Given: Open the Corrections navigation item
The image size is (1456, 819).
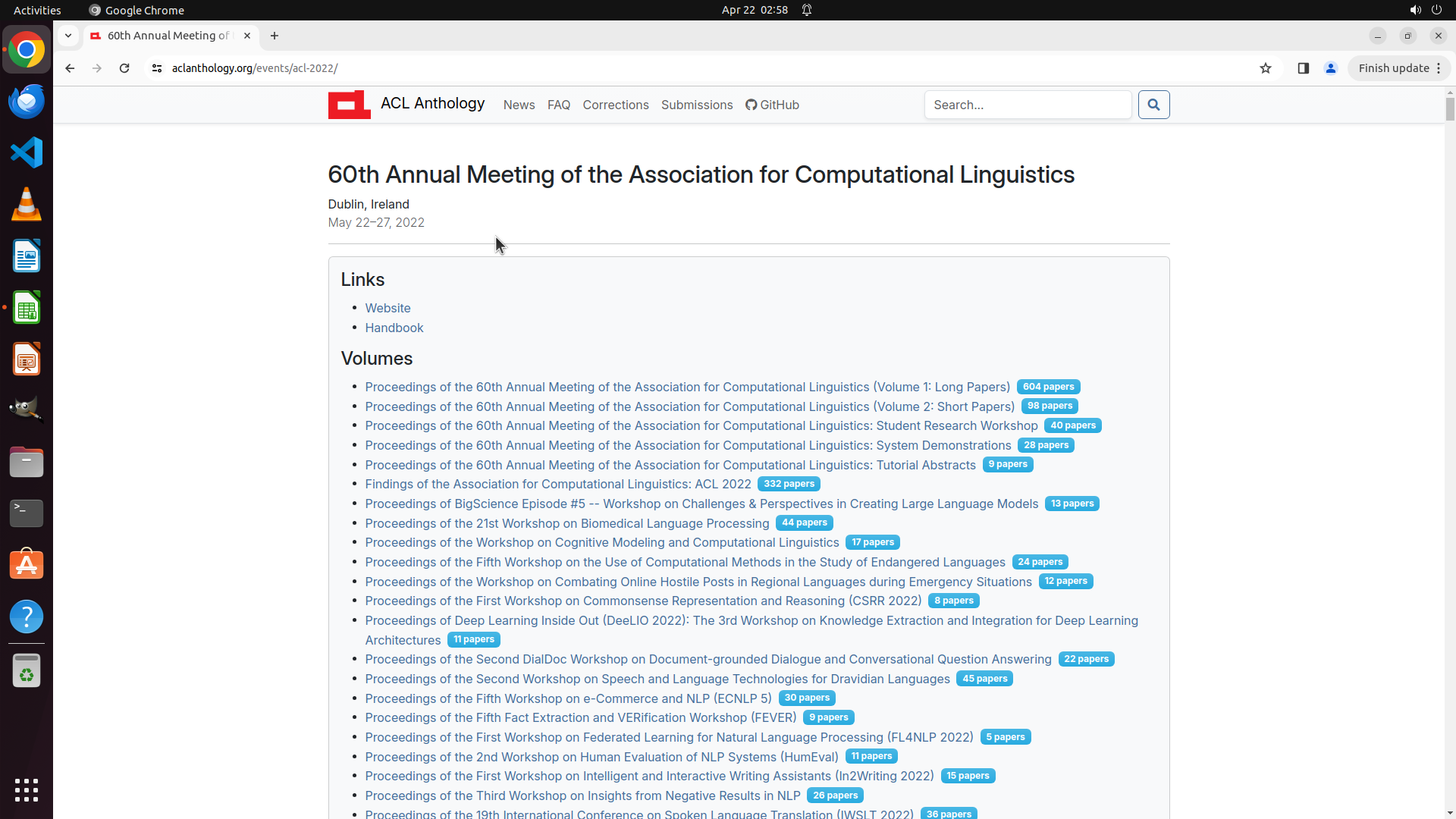Looking at the screenshot, I should click(x=615, y=105).
